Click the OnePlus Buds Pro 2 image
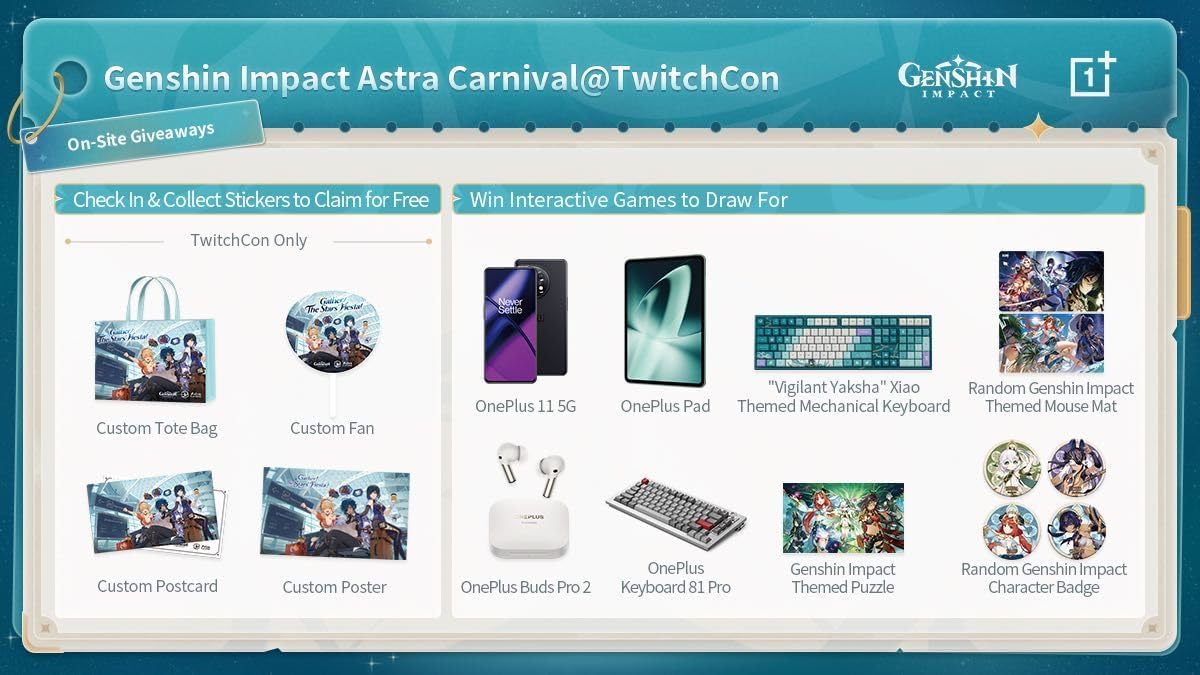 click(x=527, y=501)
